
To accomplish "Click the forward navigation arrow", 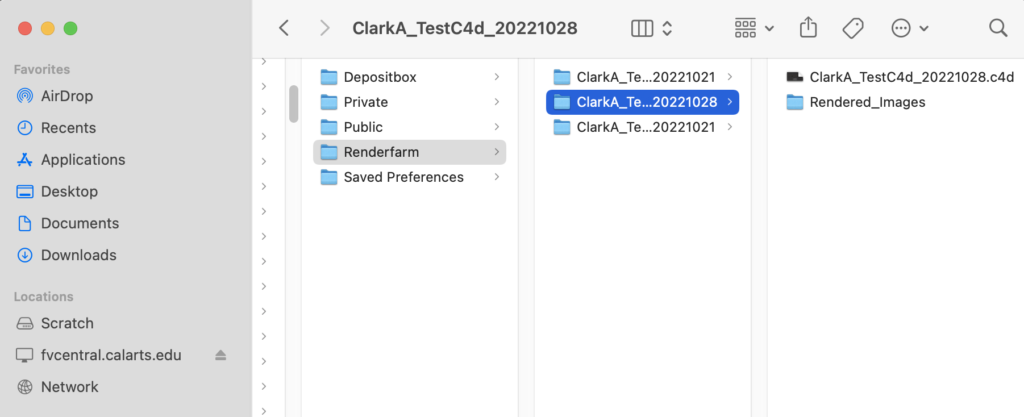I will [324, 28].
